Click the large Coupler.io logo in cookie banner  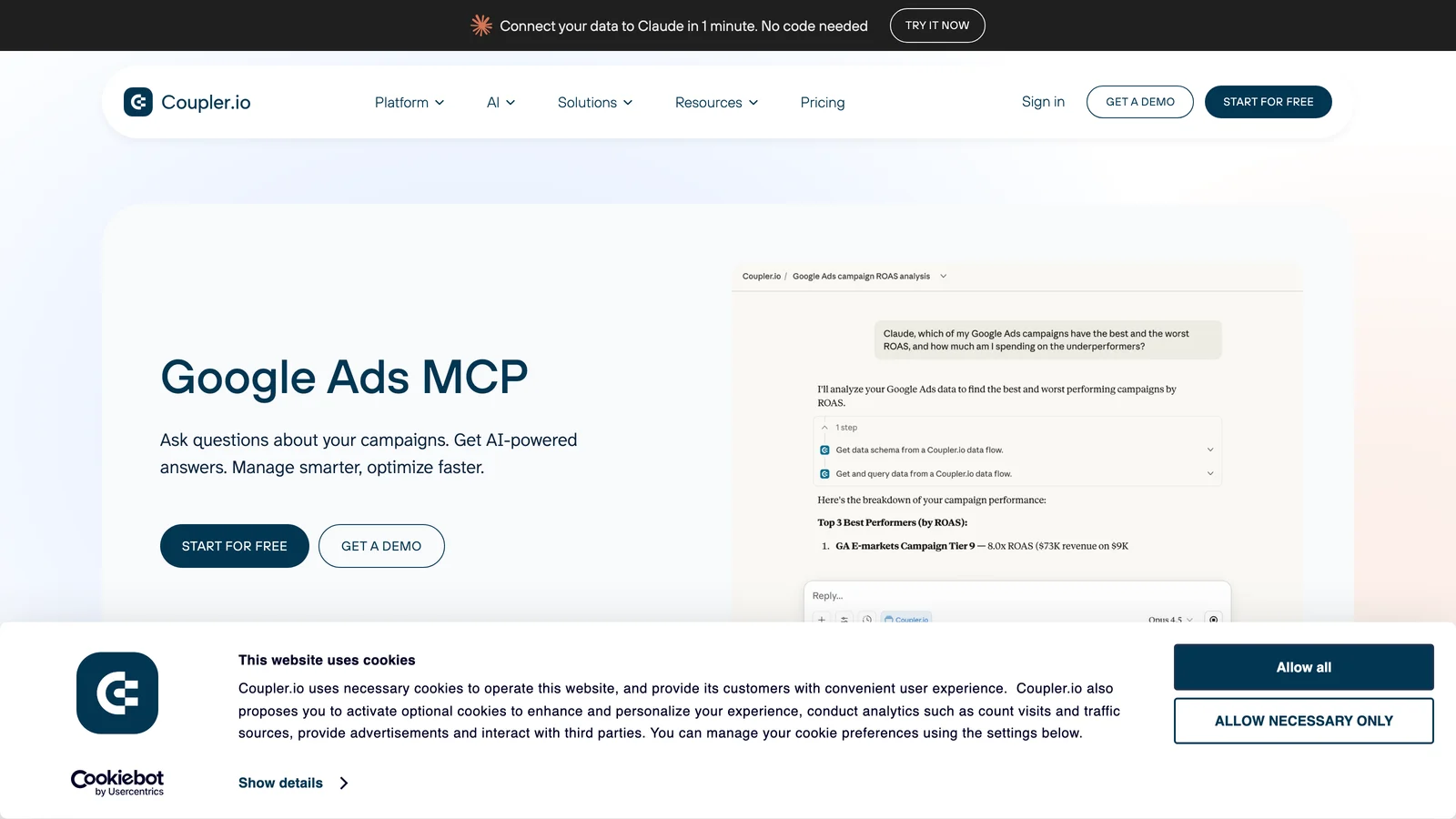[x=117, y=693]
